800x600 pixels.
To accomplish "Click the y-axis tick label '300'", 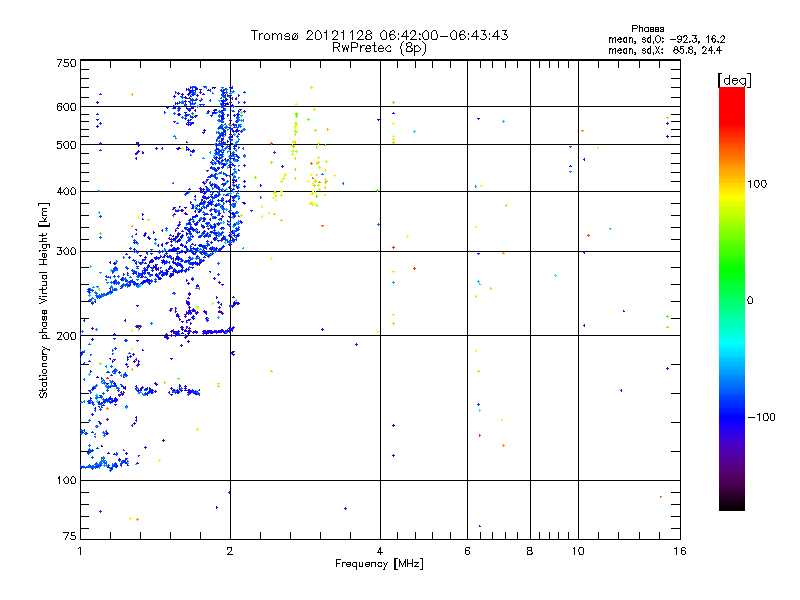I will click(x=66, y=252).
